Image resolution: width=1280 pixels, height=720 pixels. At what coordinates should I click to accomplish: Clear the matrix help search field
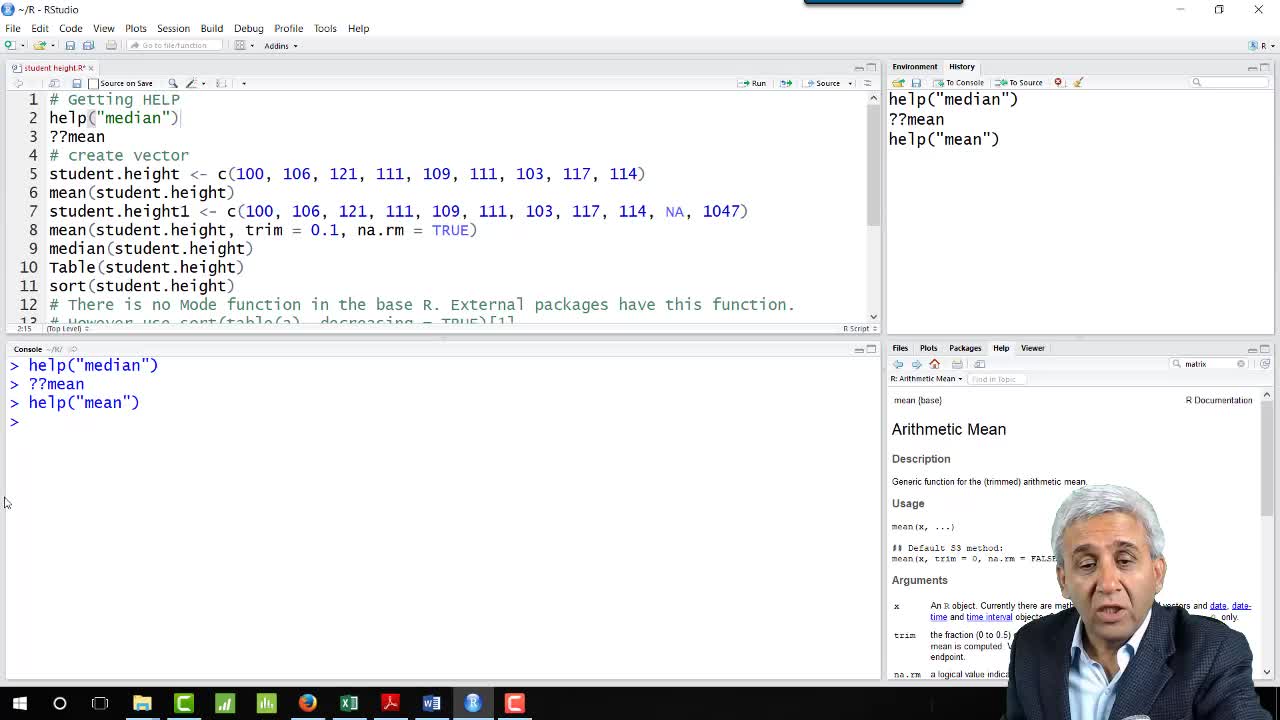[1241, 364]
